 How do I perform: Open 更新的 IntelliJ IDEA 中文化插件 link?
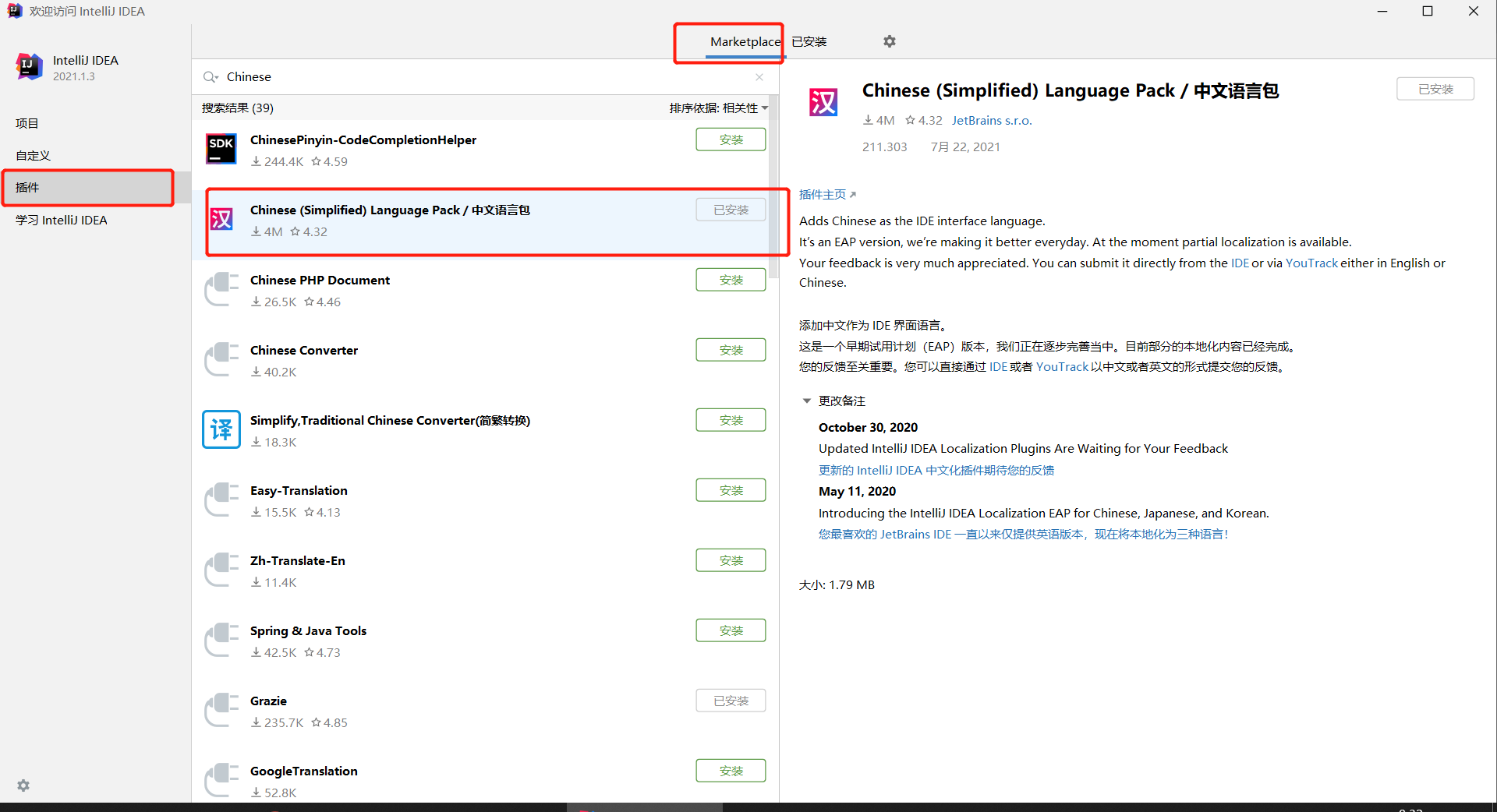[x=936, y=471]
